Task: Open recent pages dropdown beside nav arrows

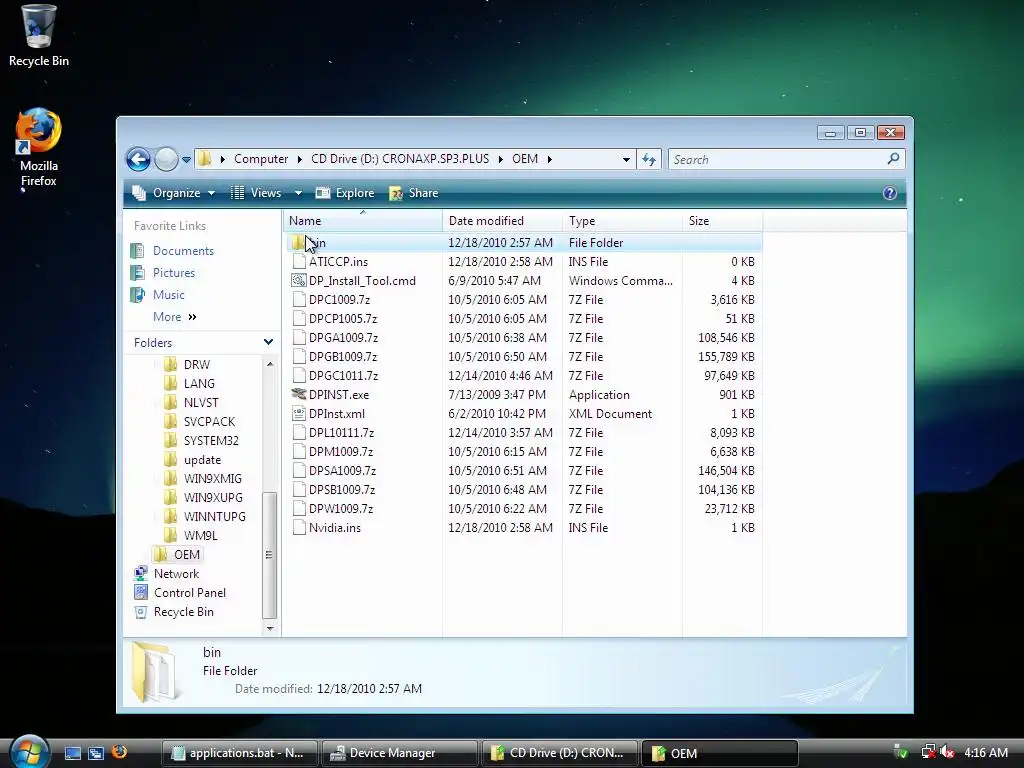Action: click(186, 159)
